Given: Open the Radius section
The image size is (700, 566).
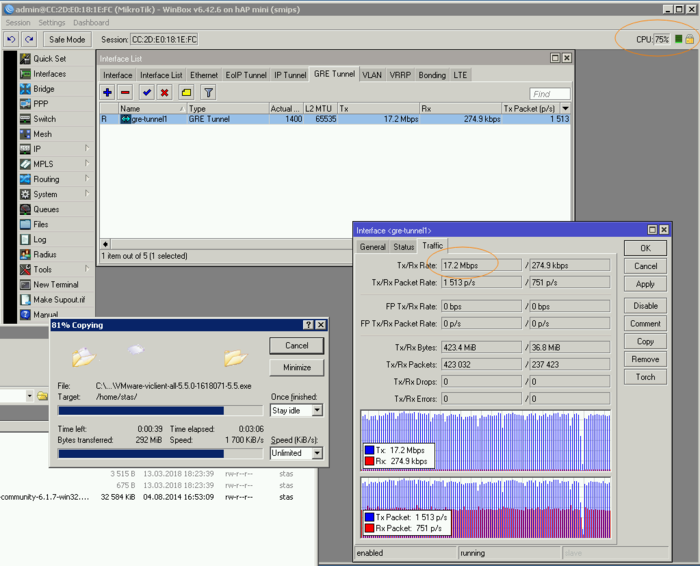Looking at the screenshot, I should click(x=45, y=254).
